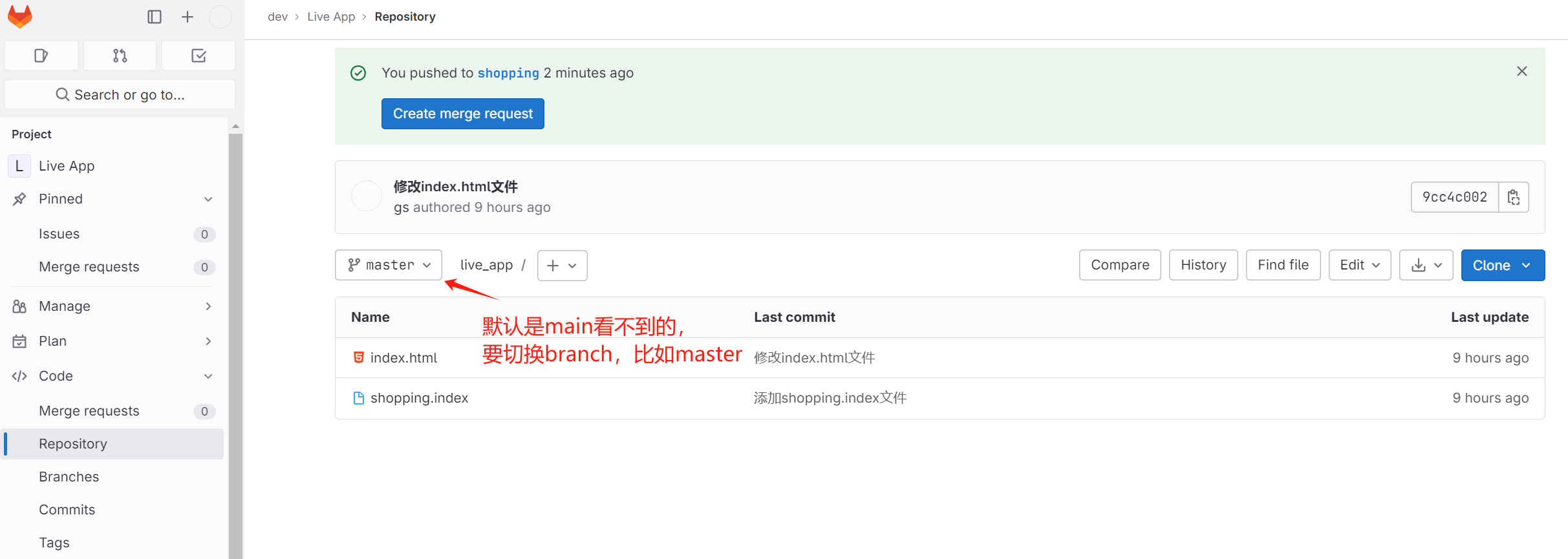Click the Code brackets icon
This screenshot has width=1568, height=559.
tap(19, 376)
